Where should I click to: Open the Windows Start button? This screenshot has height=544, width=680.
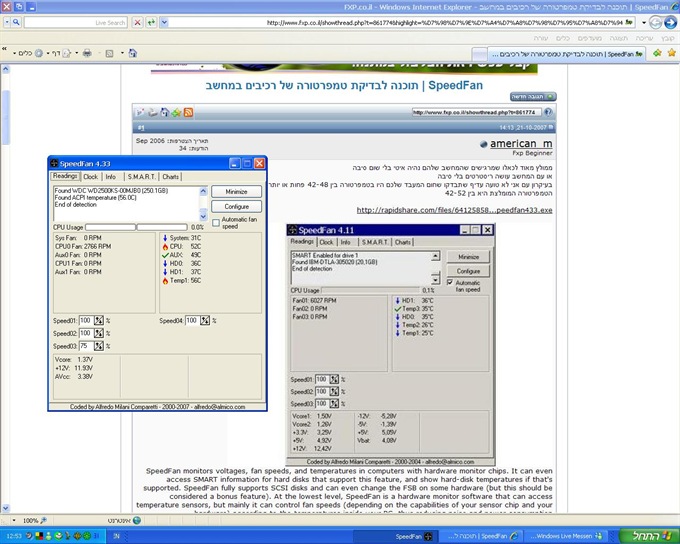point(648,536)
